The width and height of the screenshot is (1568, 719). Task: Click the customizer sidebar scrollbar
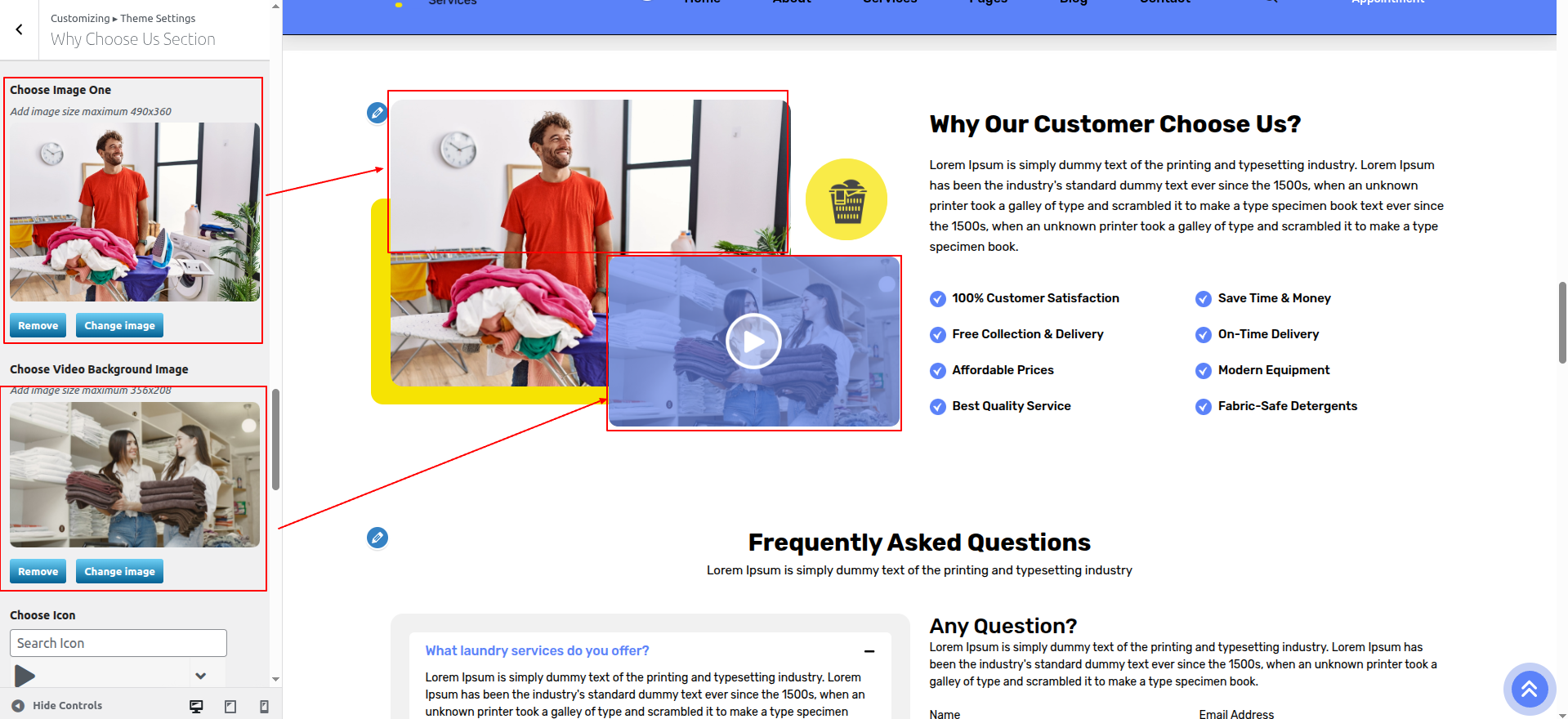point(275,440)
